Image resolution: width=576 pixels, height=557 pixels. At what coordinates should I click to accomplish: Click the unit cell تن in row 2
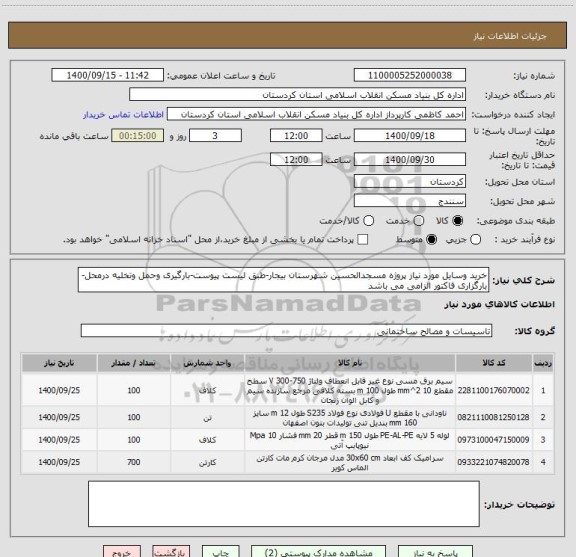[x=208, y=418]
